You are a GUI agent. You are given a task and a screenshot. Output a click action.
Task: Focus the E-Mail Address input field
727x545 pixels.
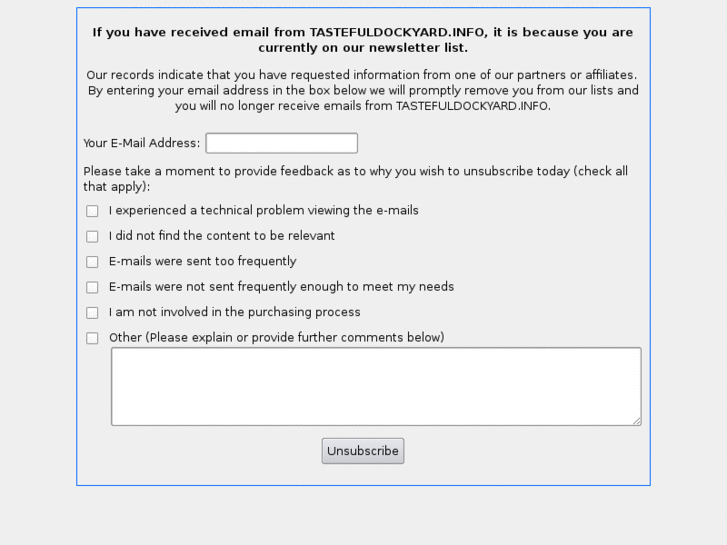tap(281, 143)
